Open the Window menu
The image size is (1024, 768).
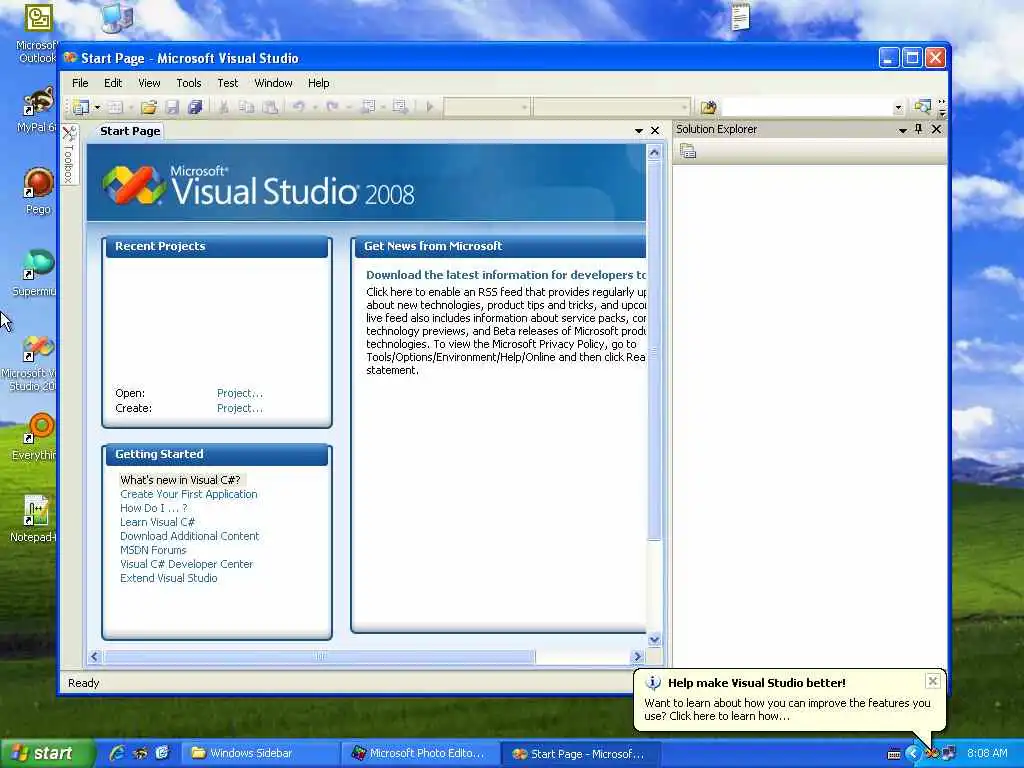point(273,83)
